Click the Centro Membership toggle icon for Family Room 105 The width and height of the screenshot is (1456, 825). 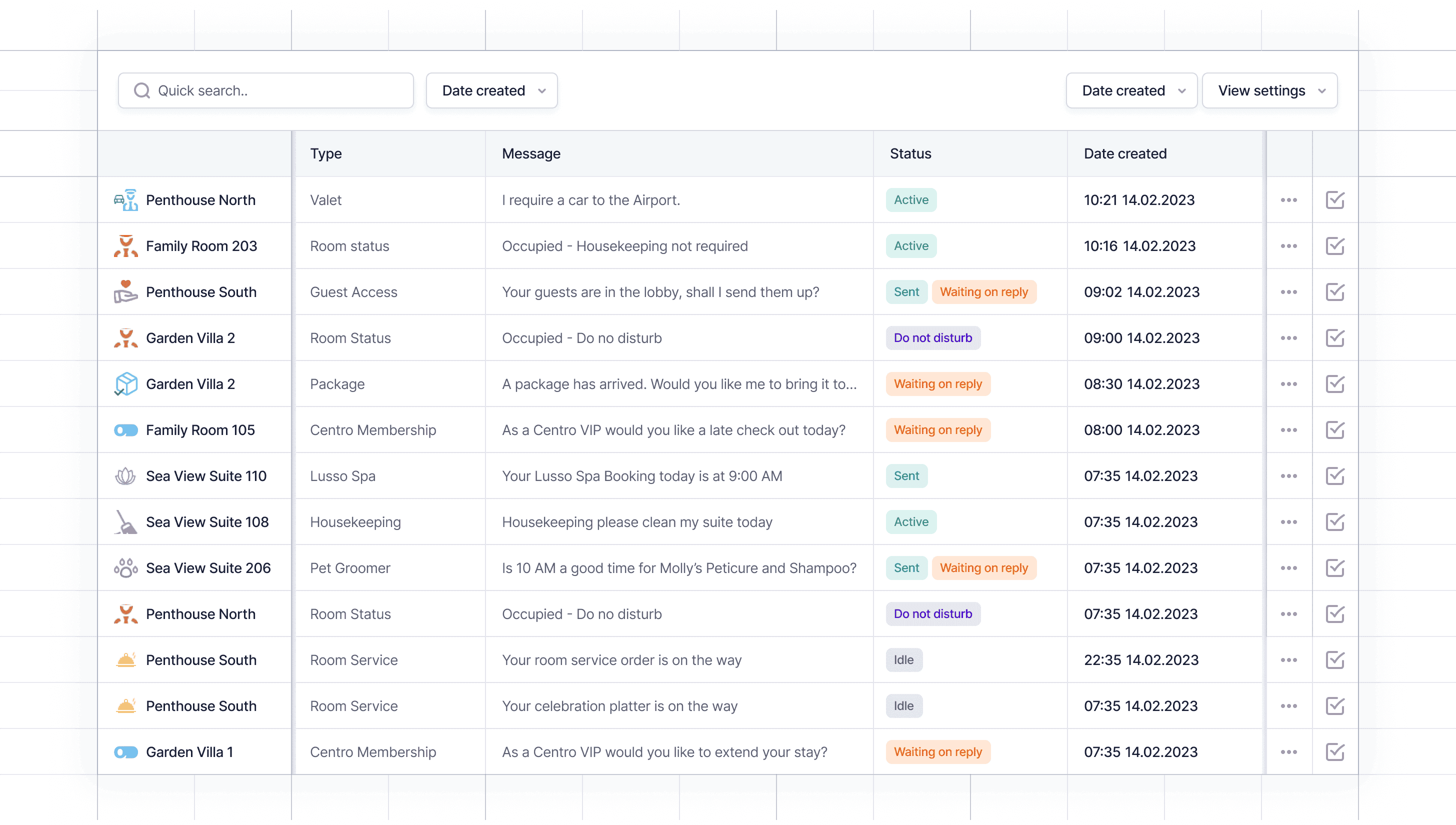tap(125, 430)
